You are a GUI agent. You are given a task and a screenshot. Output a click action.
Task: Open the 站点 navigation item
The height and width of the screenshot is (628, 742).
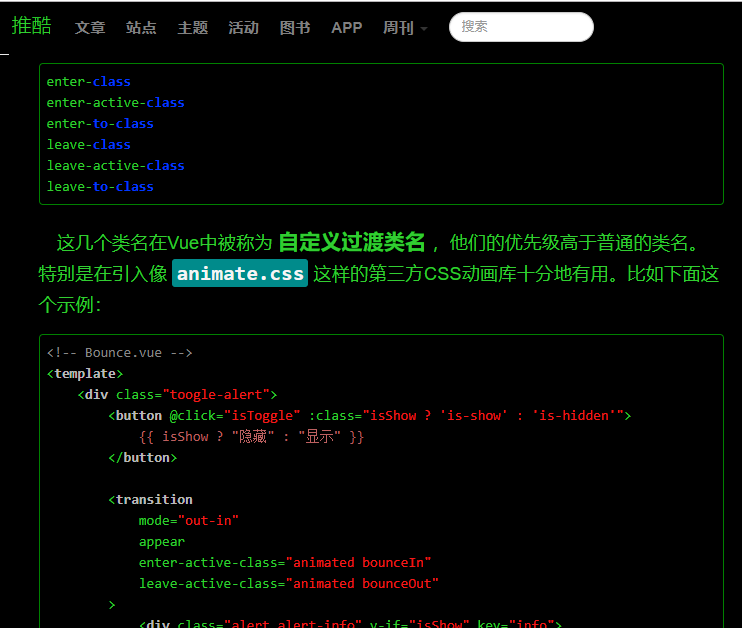141,27
